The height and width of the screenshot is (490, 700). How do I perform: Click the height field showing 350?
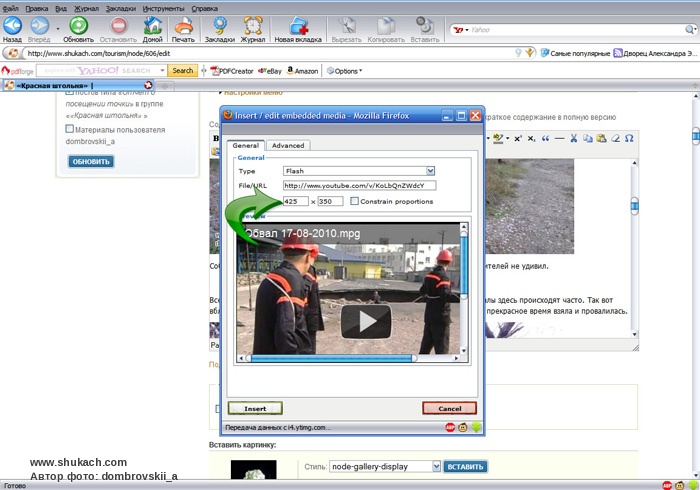click(330, 201)
